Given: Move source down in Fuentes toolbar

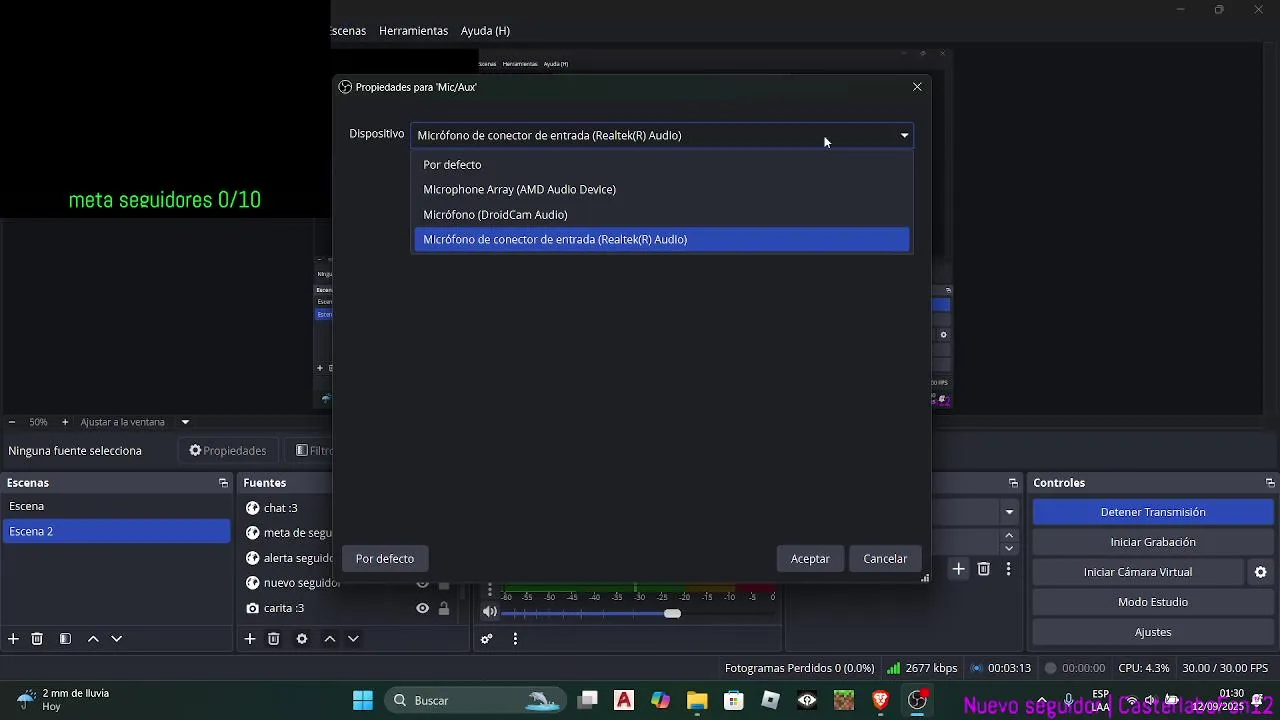Looking at the screenshot, I should tap(353, 639).
